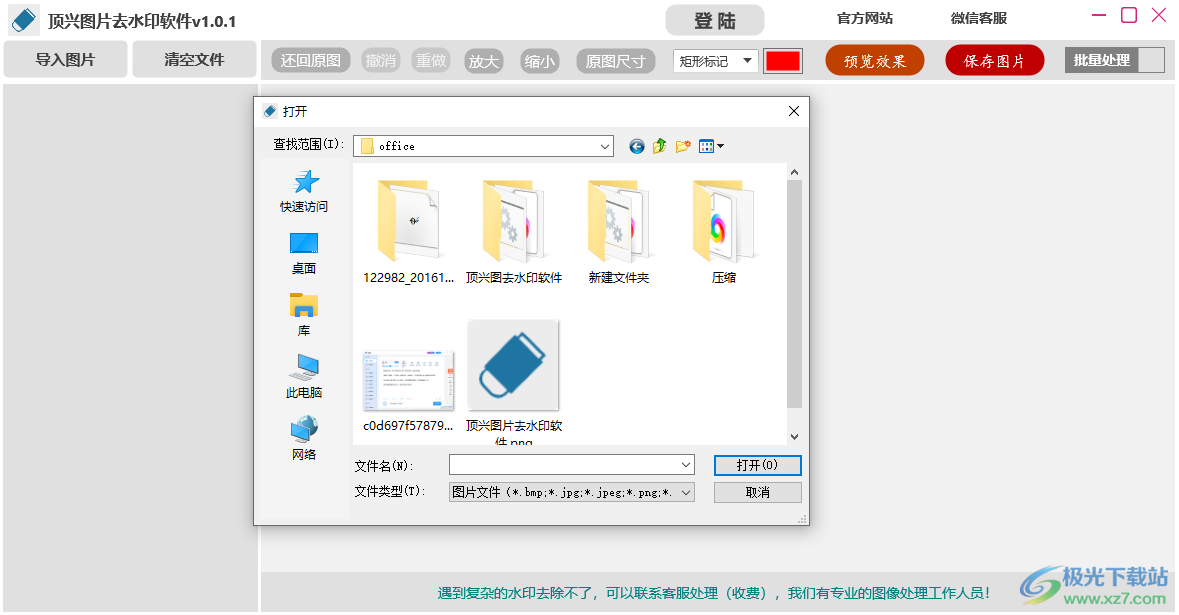Screen dimensions: 1179x615
Task: Click 清空文件 clear files button
Action: 194,59
